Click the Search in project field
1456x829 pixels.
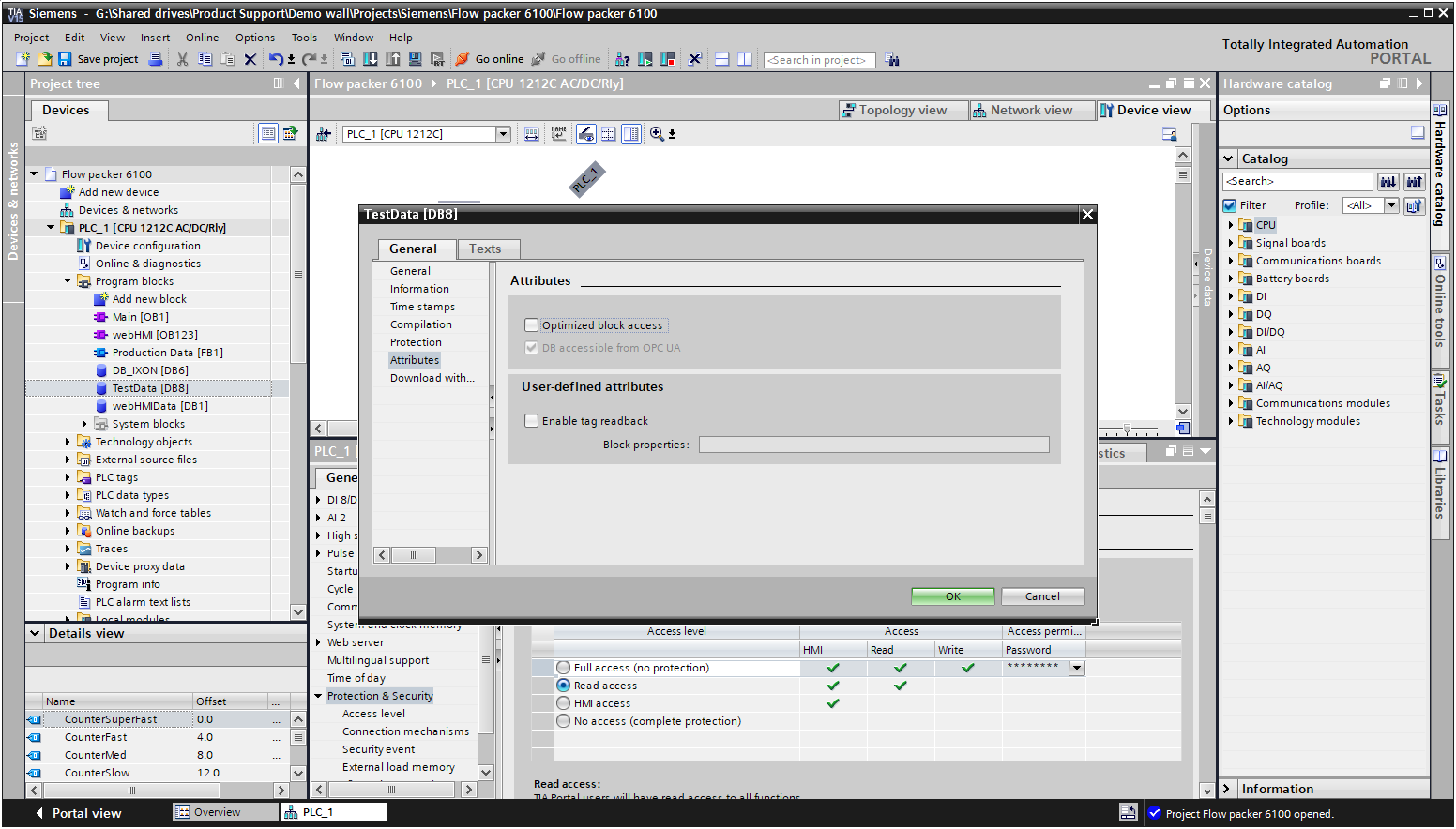coord(819,60)
